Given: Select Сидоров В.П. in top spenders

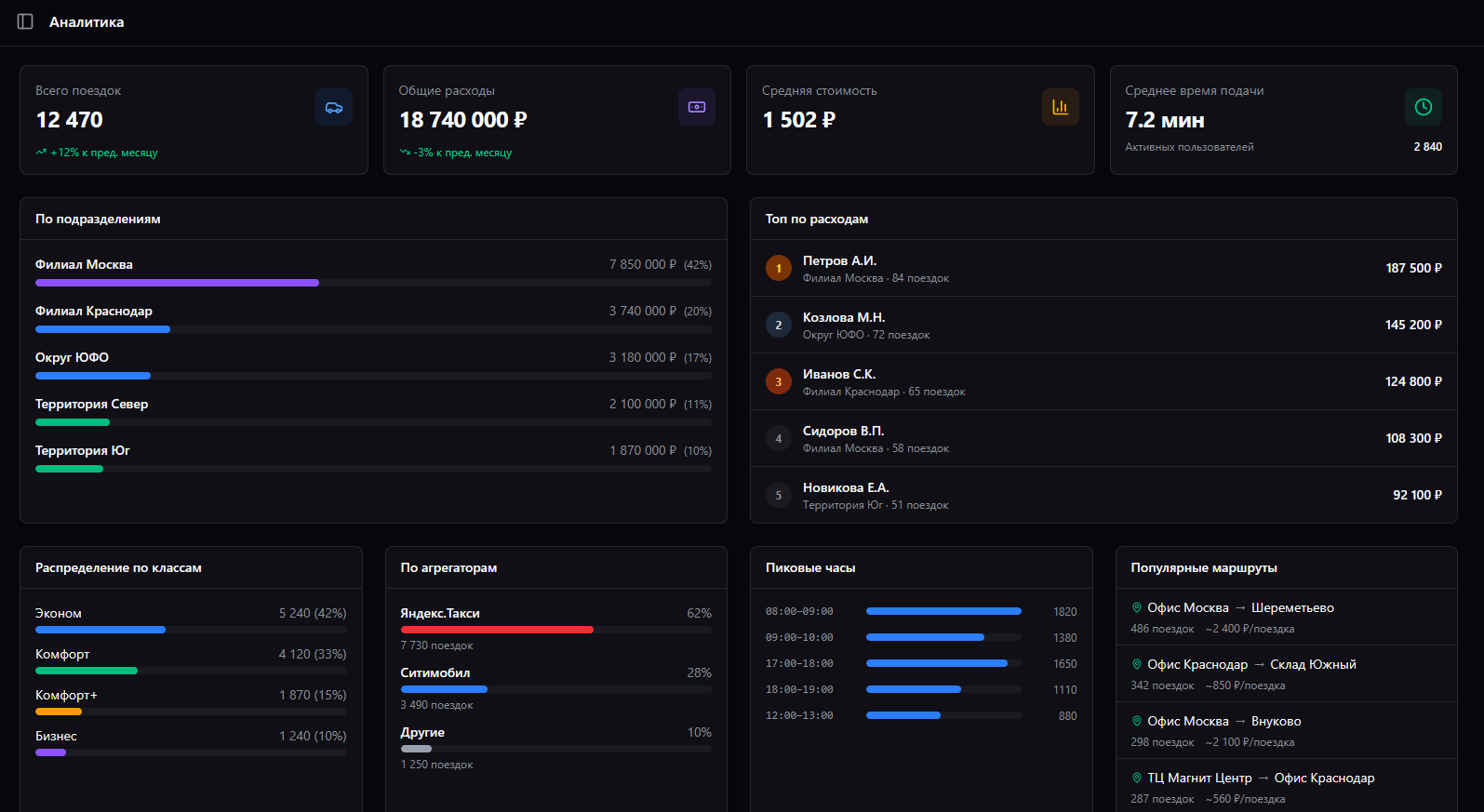Looking at the screenshot, I should [1103, 438].
